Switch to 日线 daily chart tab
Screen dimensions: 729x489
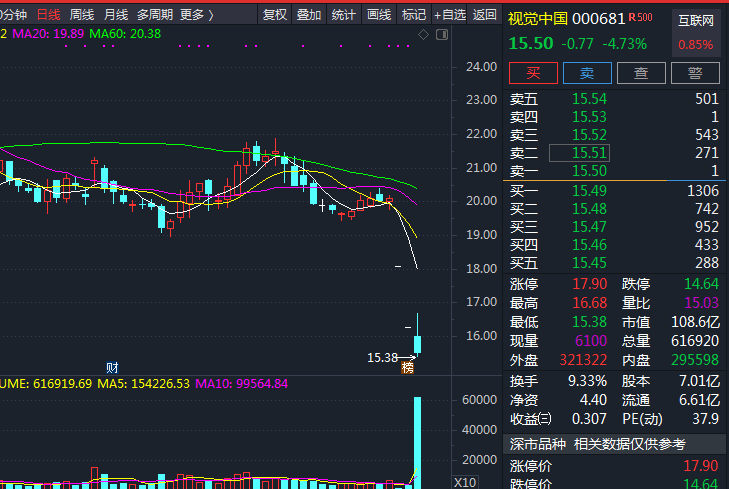tap(48, 15)
